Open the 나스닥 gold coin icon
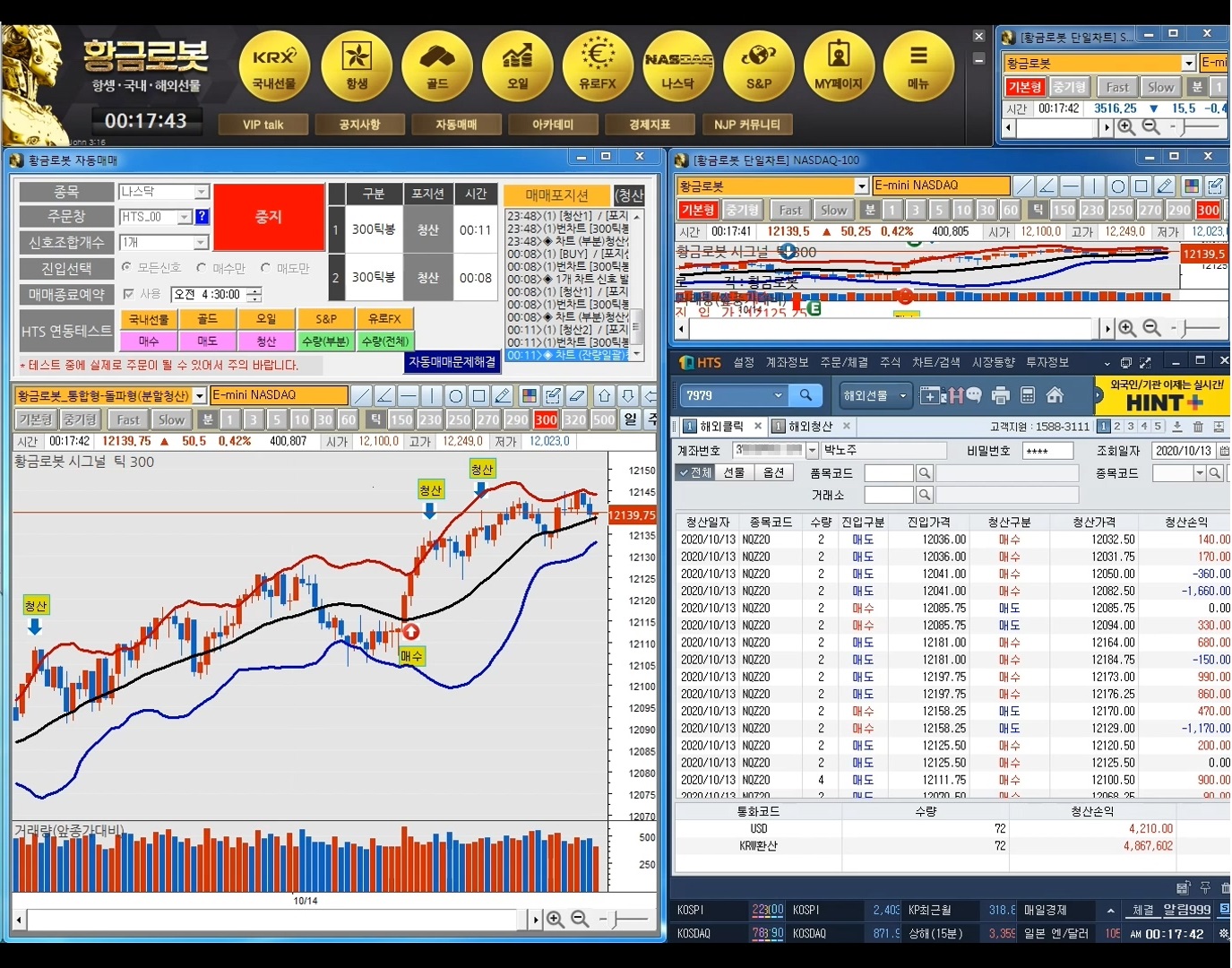The image size is (1232, 968). click(x=678, y=66)
